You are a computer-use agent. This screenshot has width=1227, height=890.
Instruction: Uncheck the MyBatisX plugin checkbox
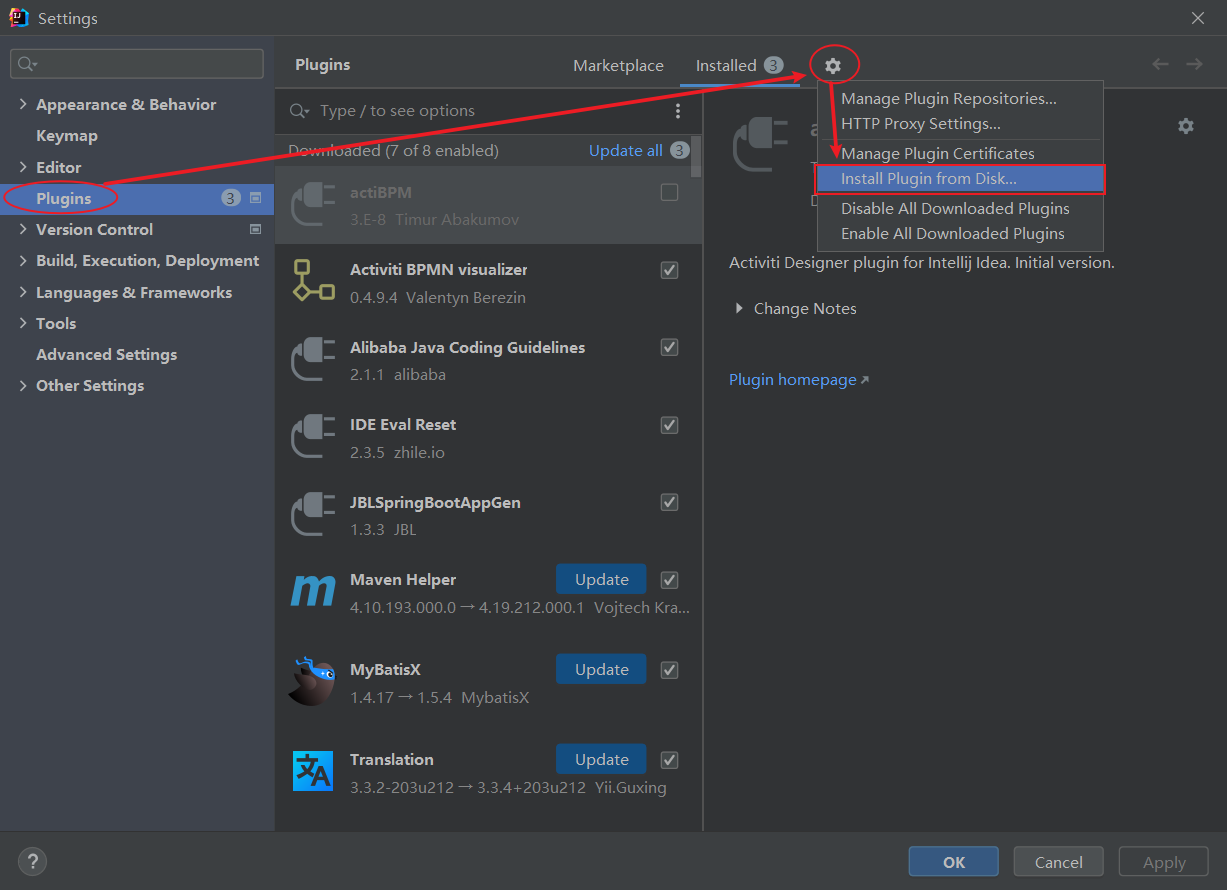pyautogui.click(x=670, y=670)
